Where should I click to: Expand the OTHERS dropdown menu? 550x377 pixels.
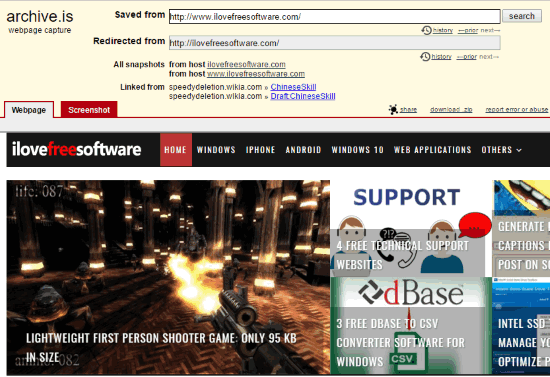pyautogui.click(x=502, y=150)
